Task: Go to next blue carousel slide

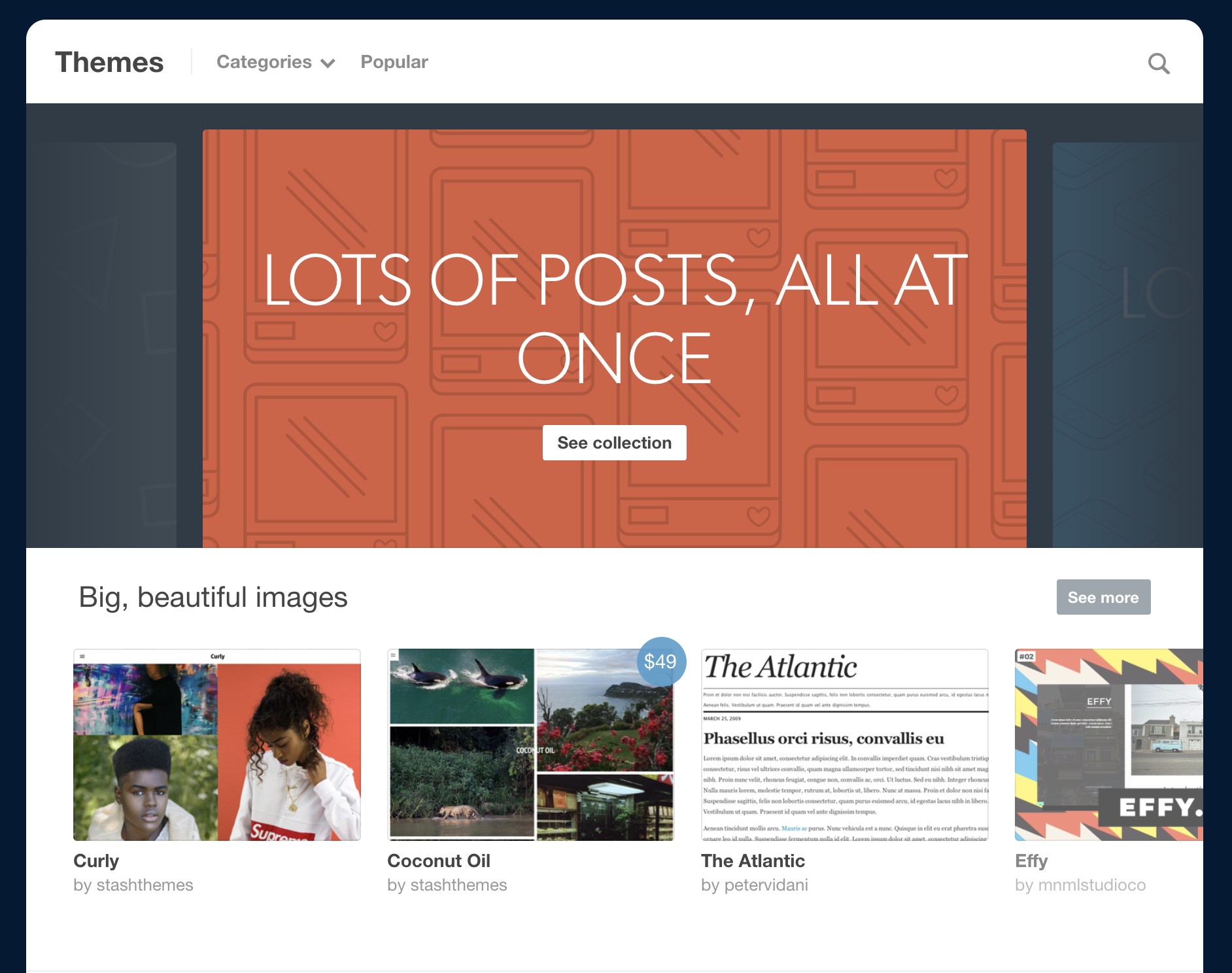Action: click(1127, 345)
